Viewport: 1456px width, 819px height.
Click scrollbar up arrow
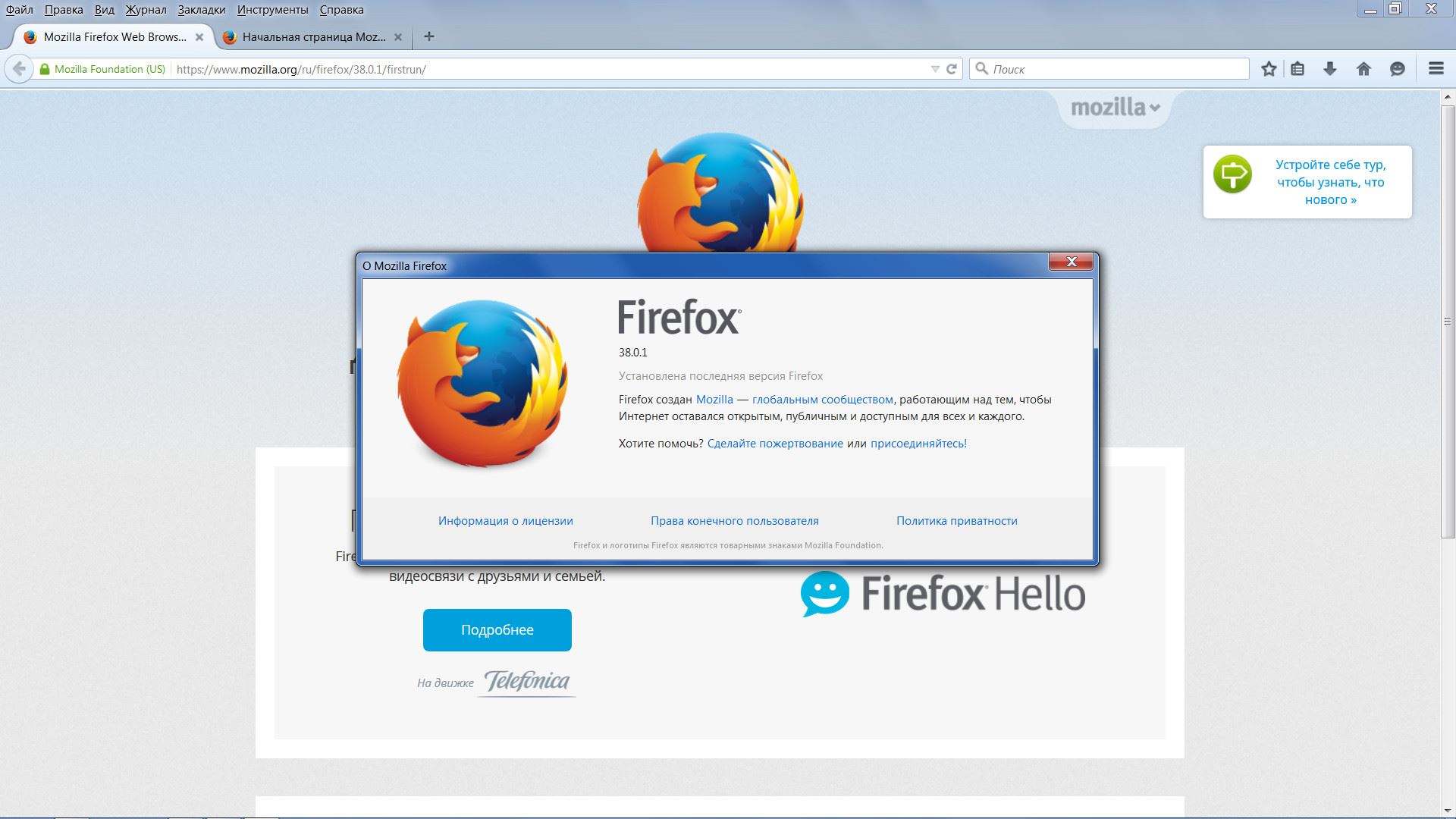(x=1448, y=98)
